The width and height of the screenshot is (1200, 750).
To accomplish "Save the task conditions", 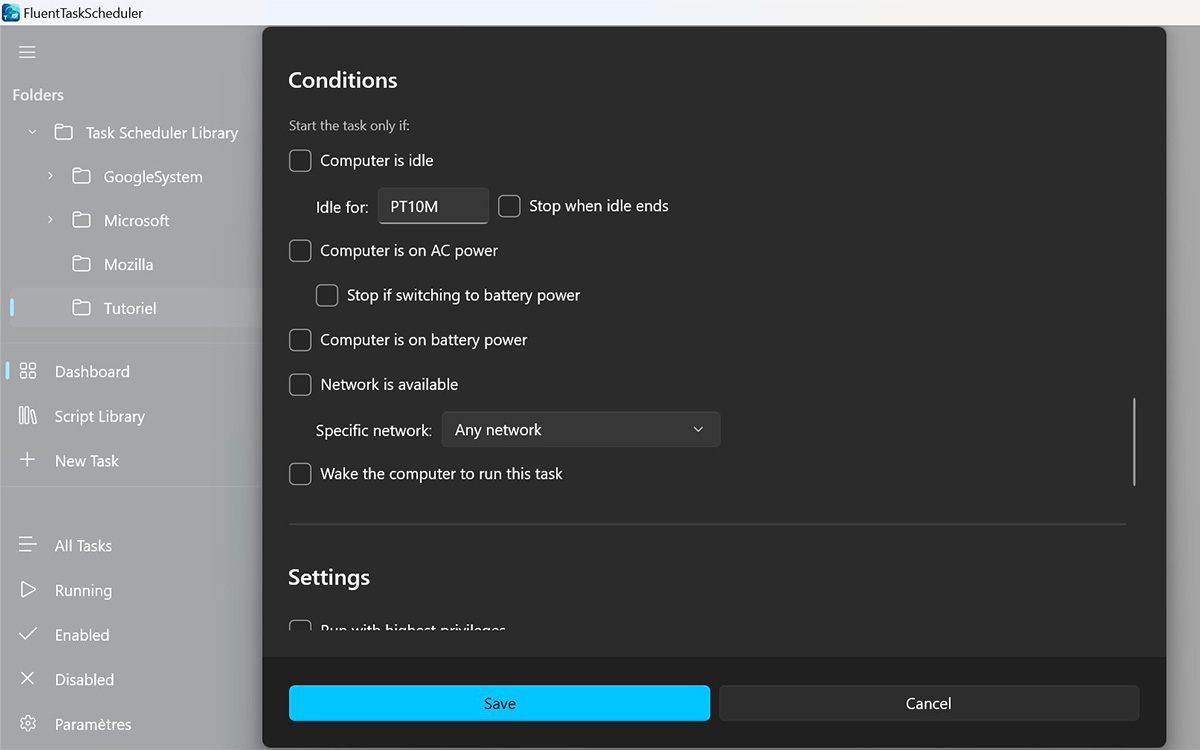I will tap(498, 702).
